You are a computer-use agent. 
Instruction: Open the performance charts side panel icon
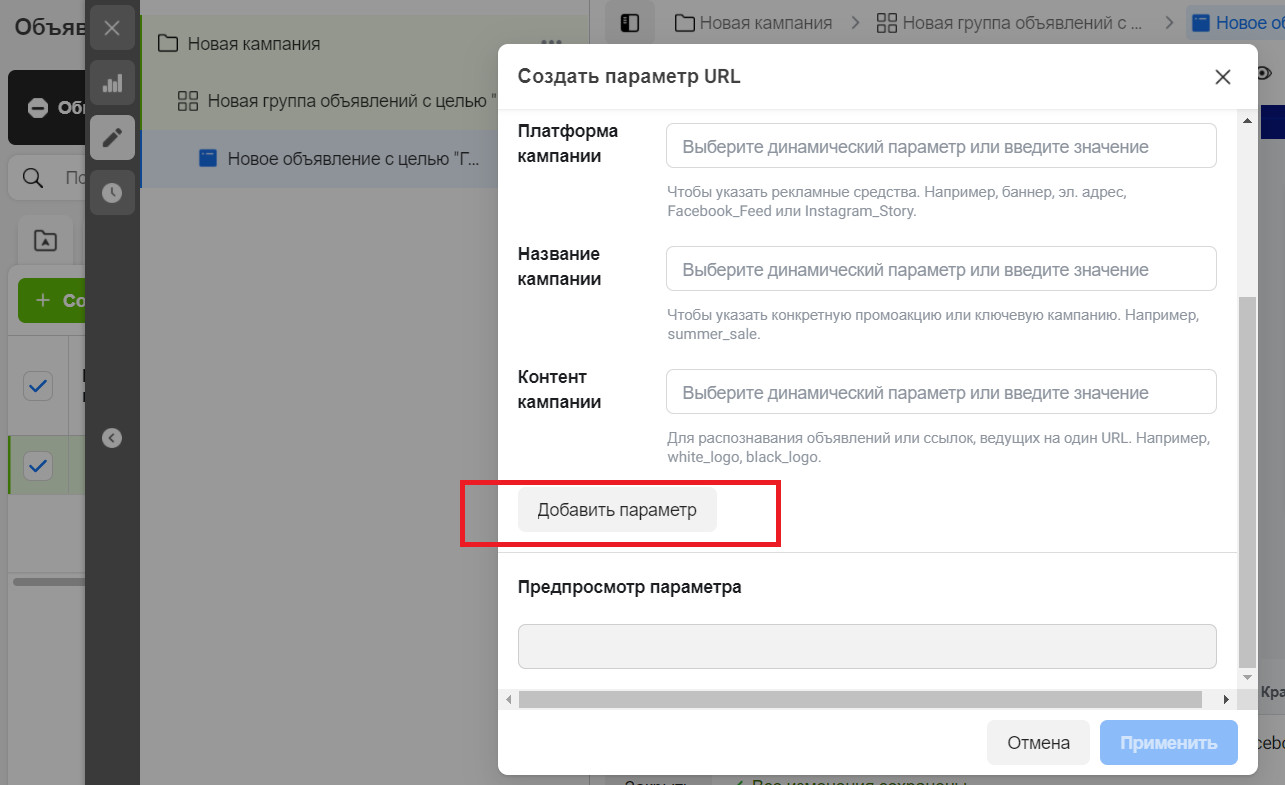pos(112,83)
